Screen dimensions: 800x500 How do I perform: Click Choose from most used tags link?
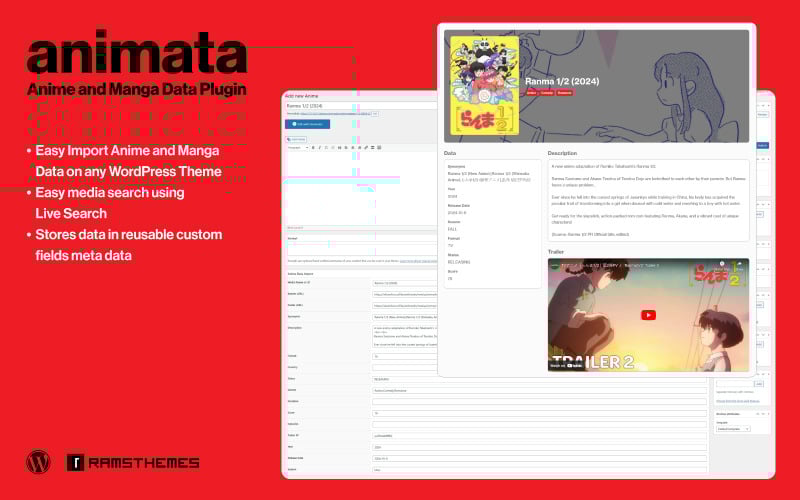738,401
